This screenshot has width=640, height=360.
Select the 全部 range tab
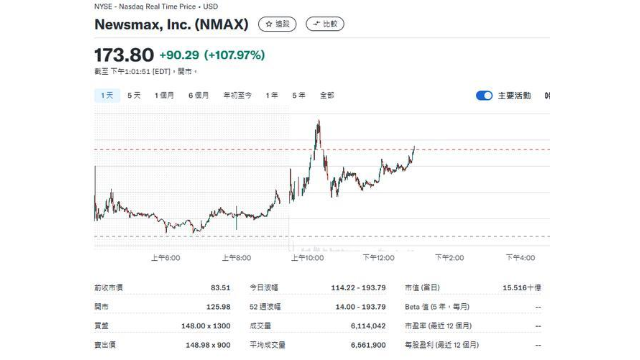pos(327,96)
